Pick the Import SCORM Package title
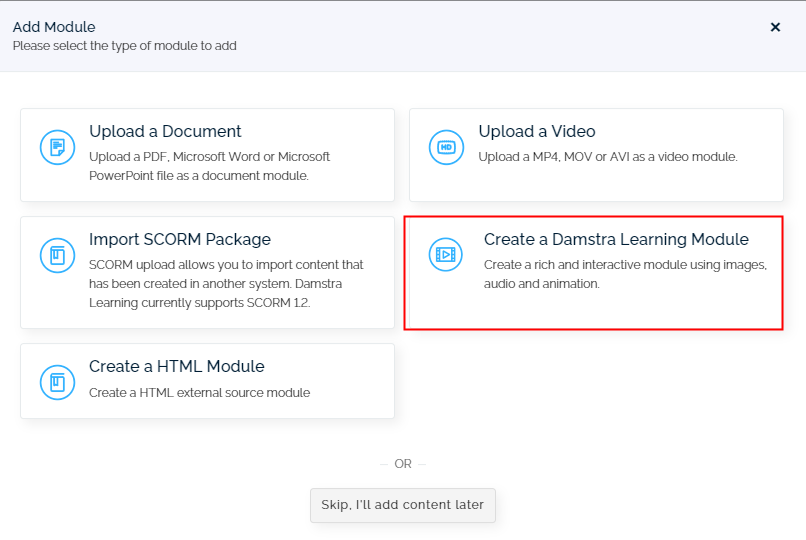806x540 pixels. 180,239
